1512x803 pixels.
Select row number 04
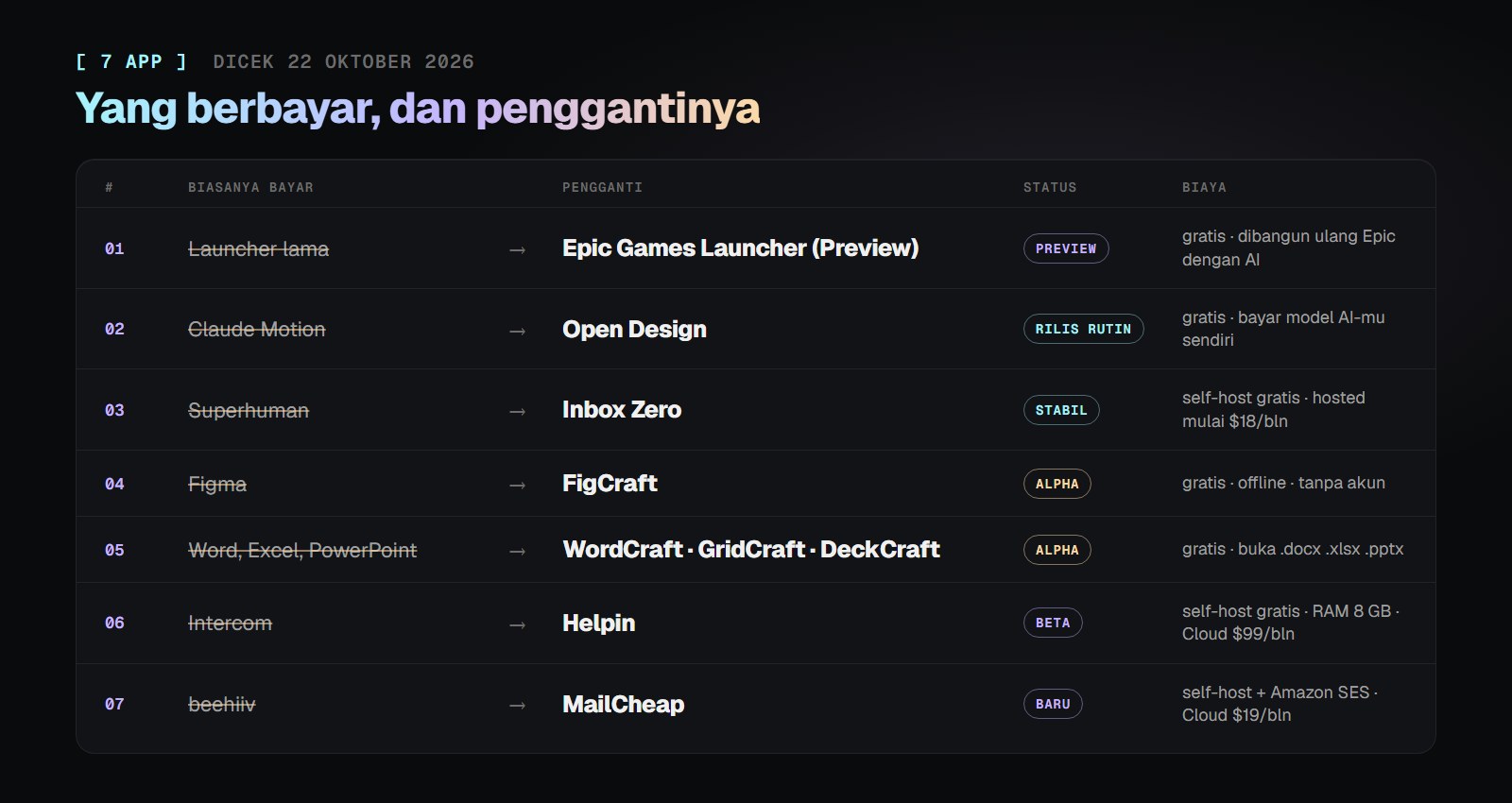tap(114, 484)
